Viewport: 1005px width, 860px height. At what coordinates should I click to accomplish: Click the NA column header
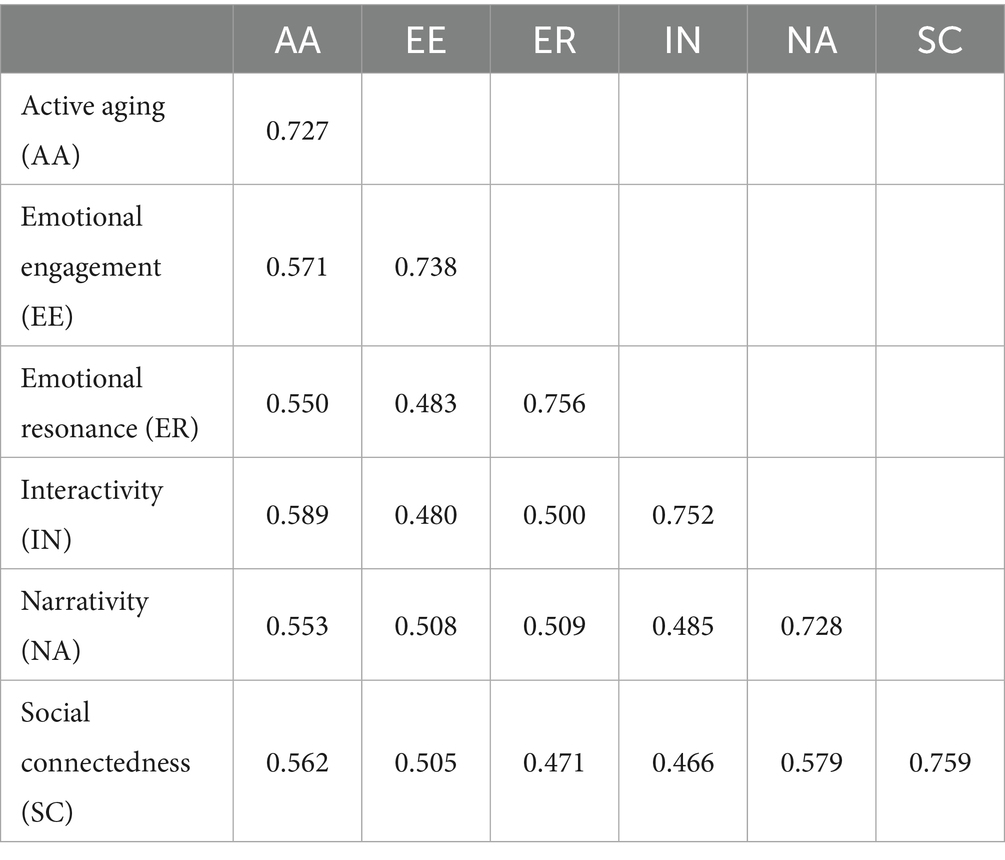click(x=811, y=41)
